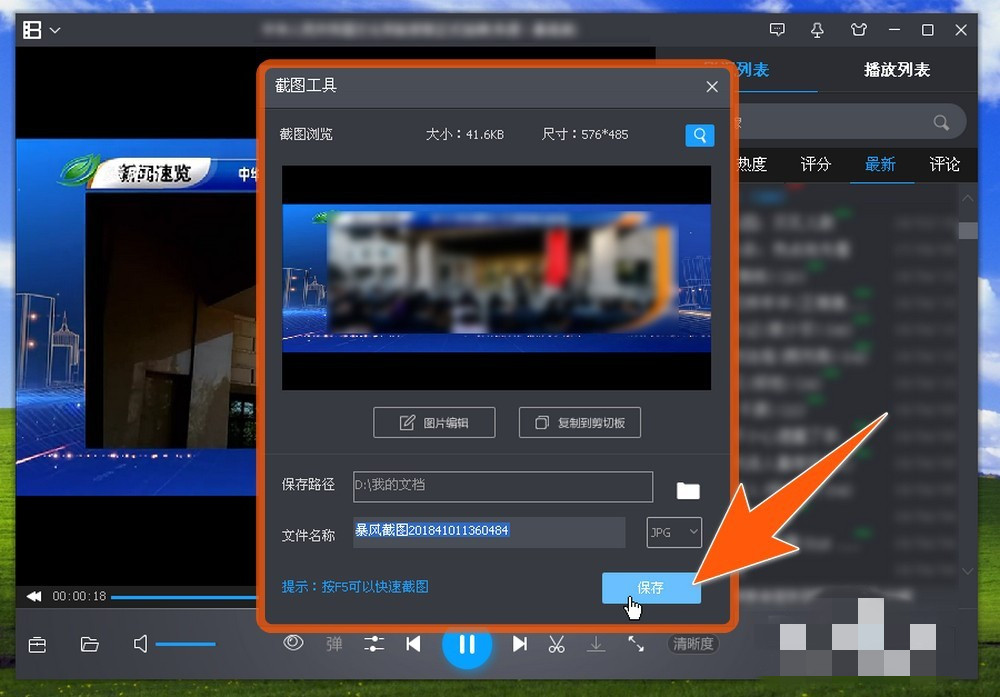The width and height of the screenshot is (1000, 697).
Task: Click the 保存路径 path field
Action: [503, 486]
